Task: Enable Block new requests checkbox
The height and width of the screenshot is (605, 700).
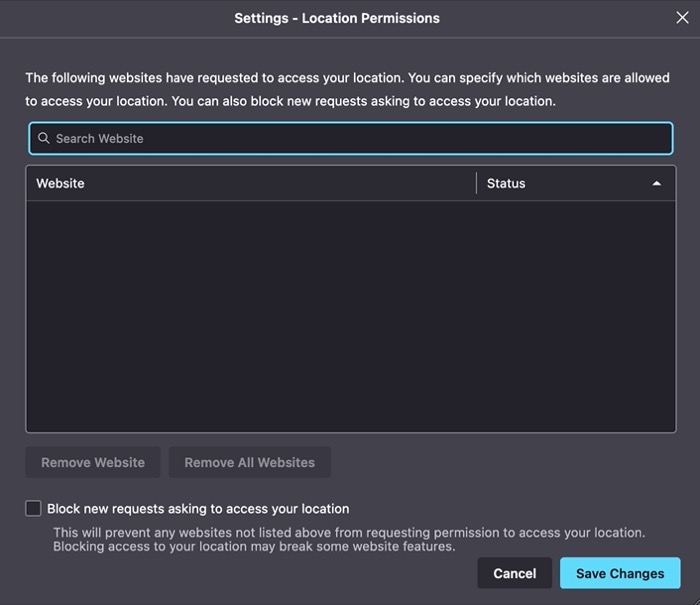Action: coord(34,509)
